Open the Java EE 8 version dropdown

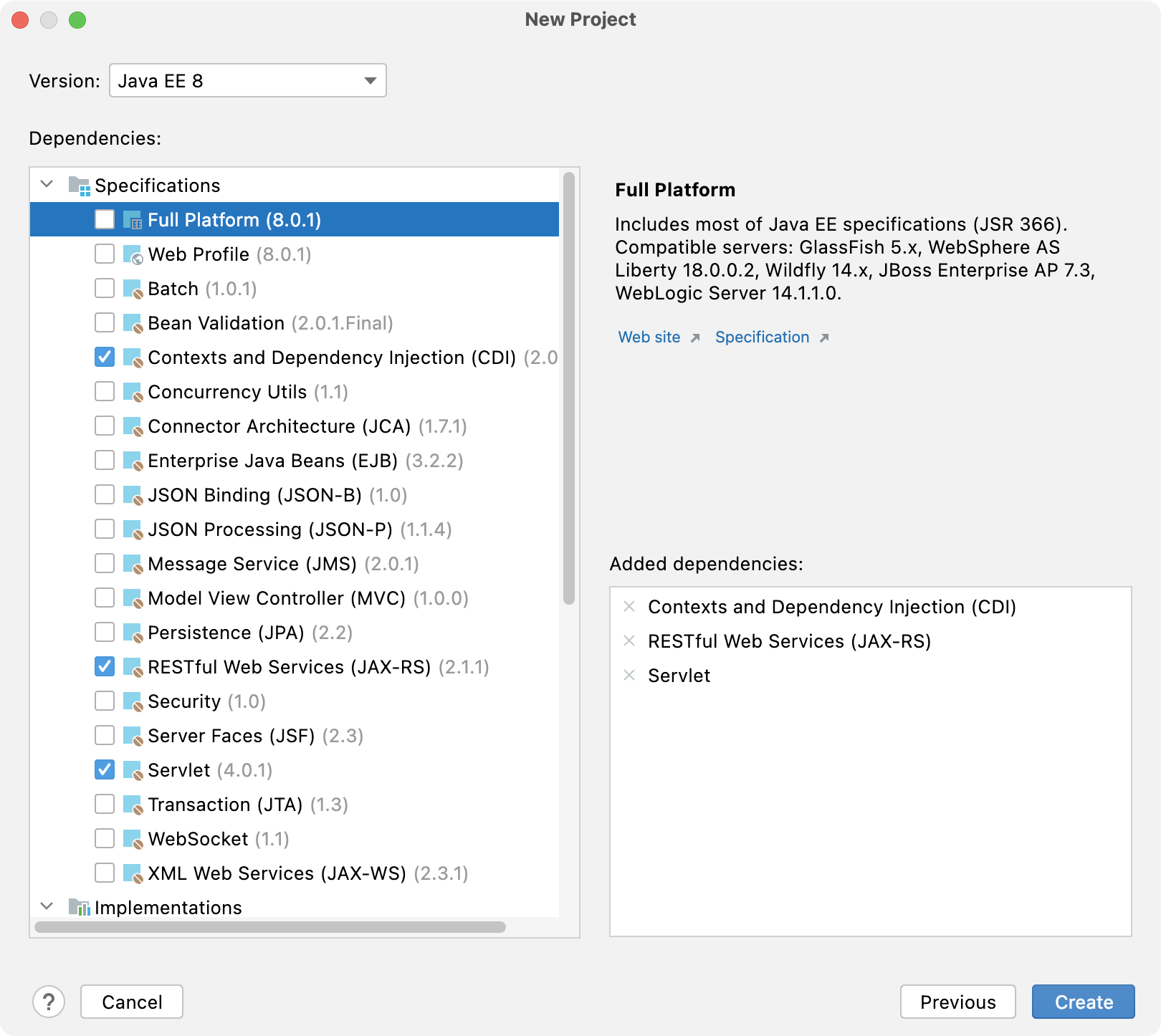[248, 80]
